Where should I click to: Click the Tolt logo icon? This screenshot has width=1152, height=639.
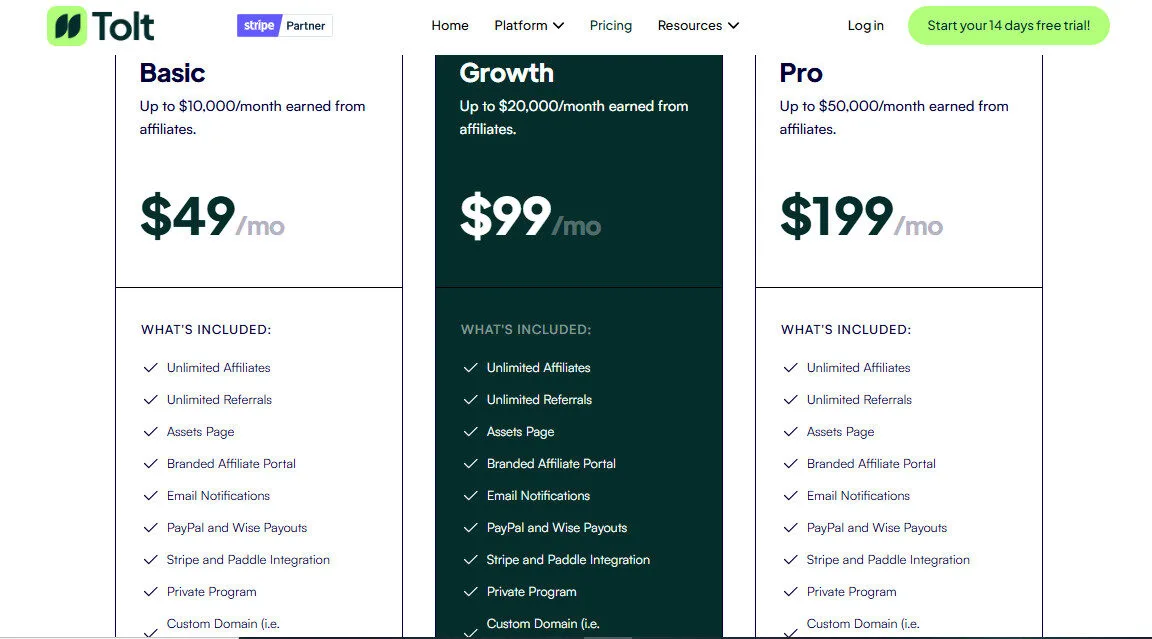click(x=66, y=25)
